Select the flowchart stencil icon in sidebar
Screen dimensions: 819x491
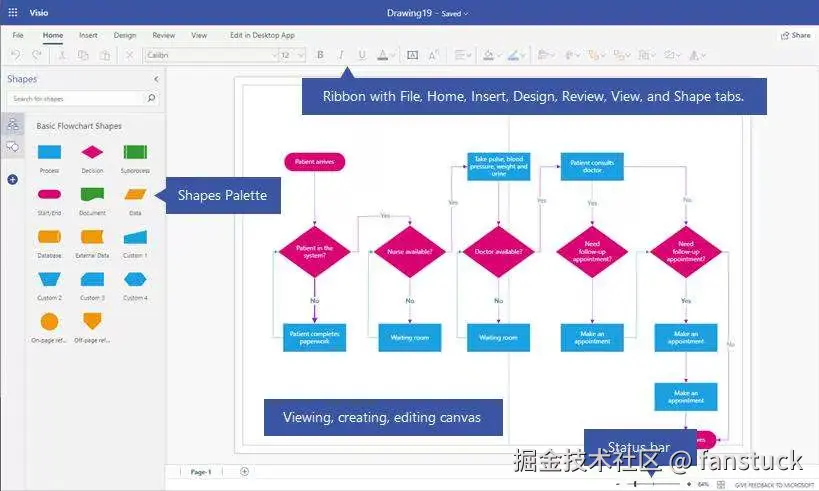(x=13, y=124)
